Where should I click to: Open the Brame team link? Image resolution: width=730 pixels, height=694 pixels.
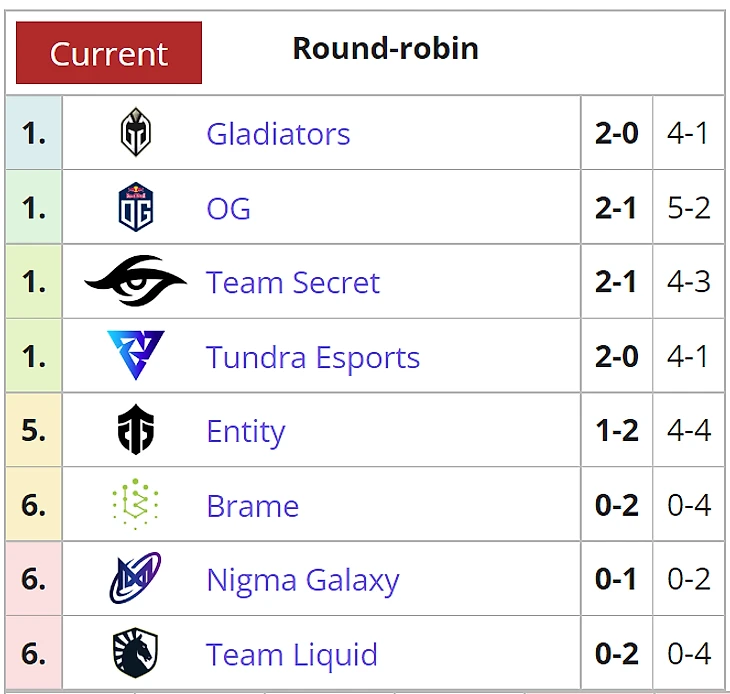pyautogui.click(x=252, y=506)
